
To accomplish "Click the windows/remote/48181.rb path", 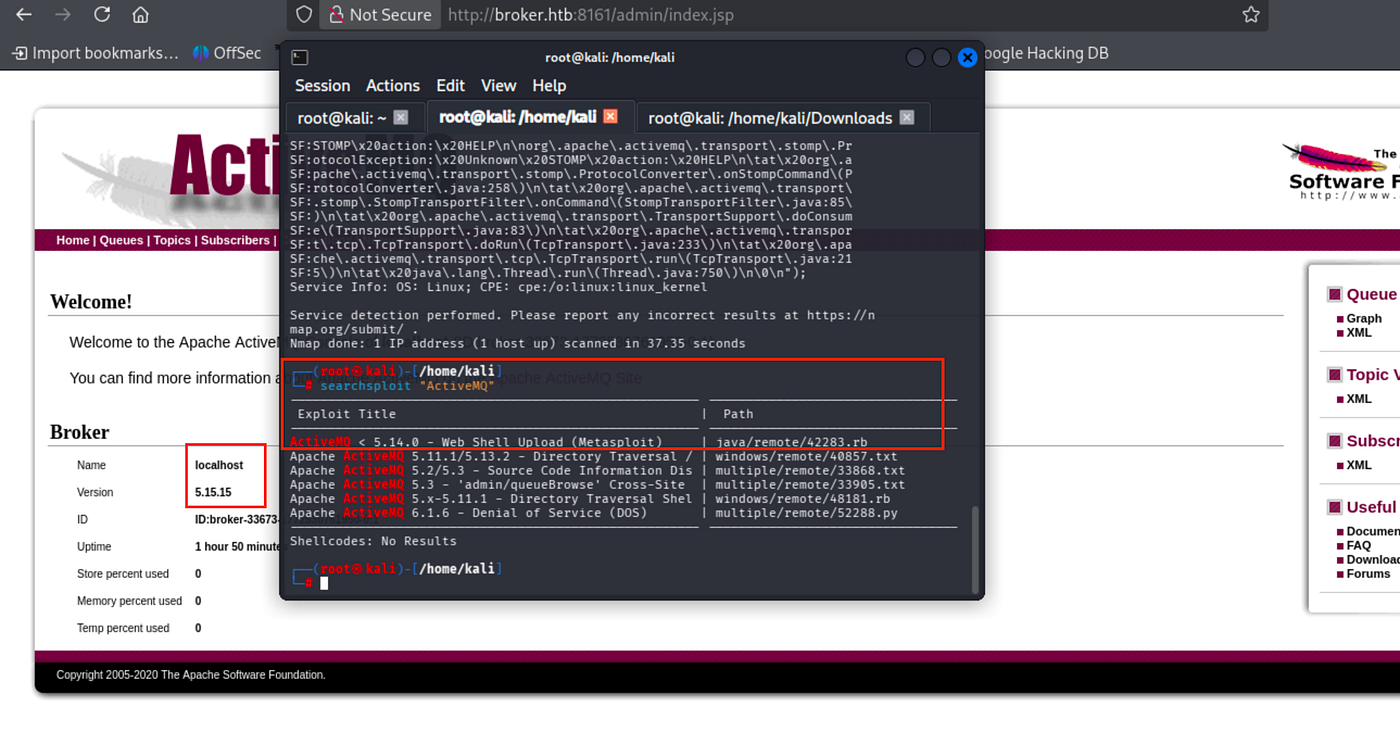I will click(802, 498).
